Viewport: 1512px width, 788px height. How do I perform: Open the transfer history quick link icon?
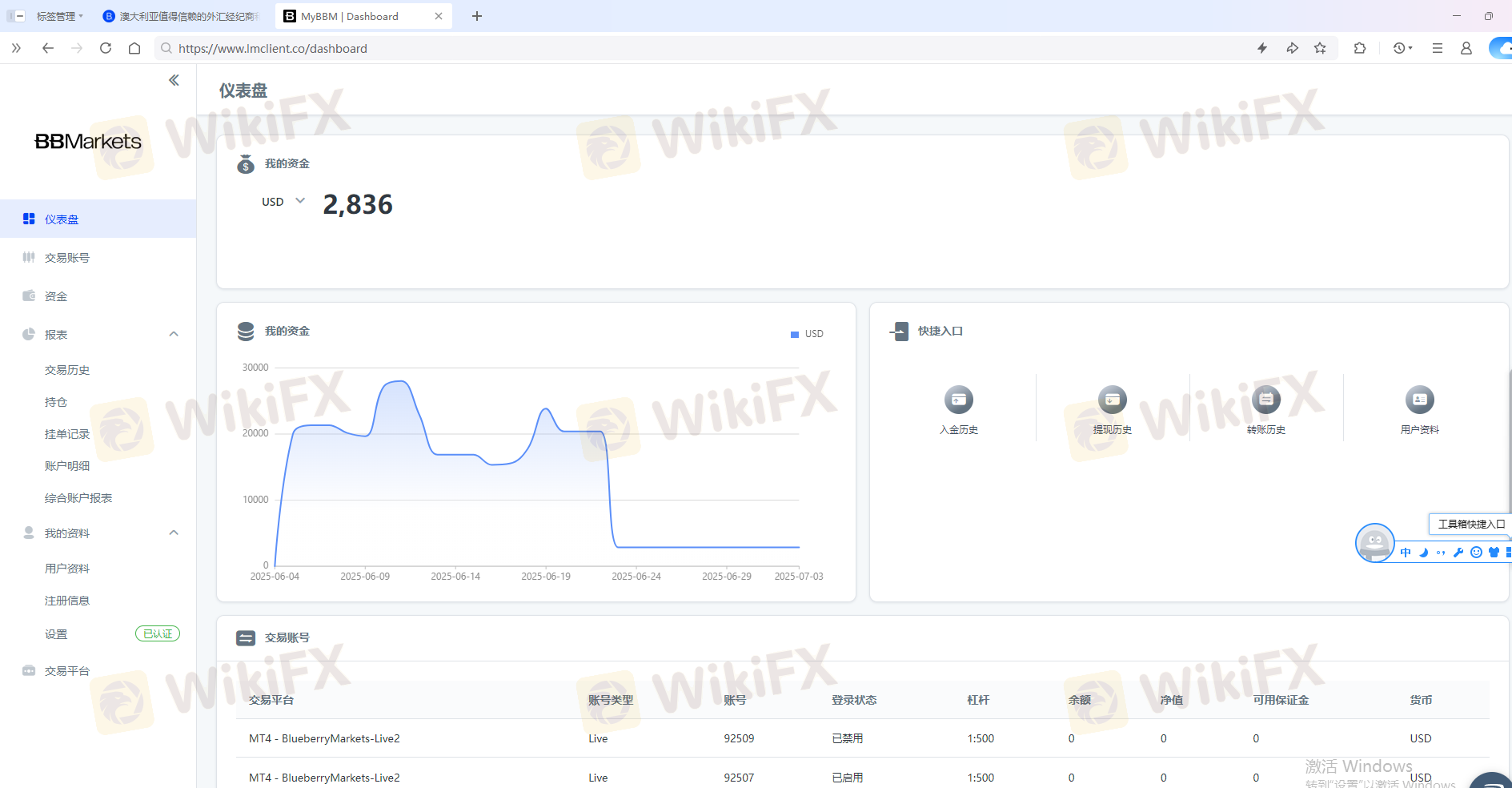[1265, 400]
